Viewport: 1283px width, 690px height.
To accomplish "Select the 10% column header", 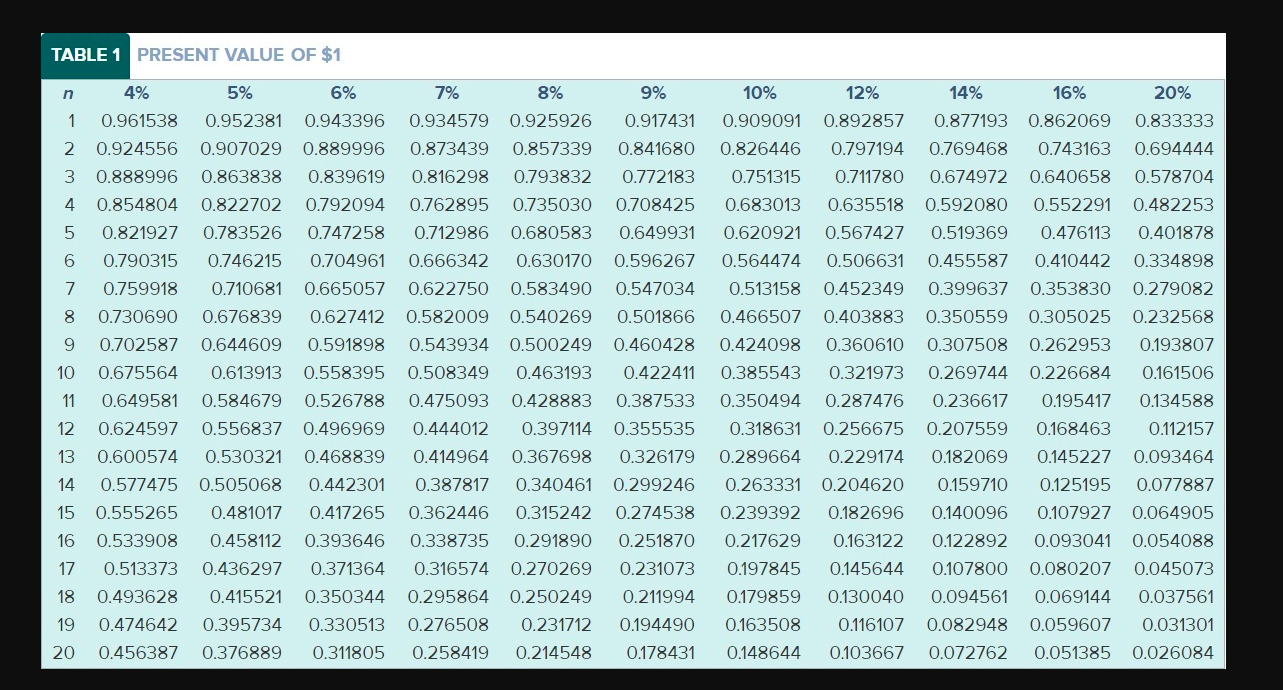I will 760,93.
